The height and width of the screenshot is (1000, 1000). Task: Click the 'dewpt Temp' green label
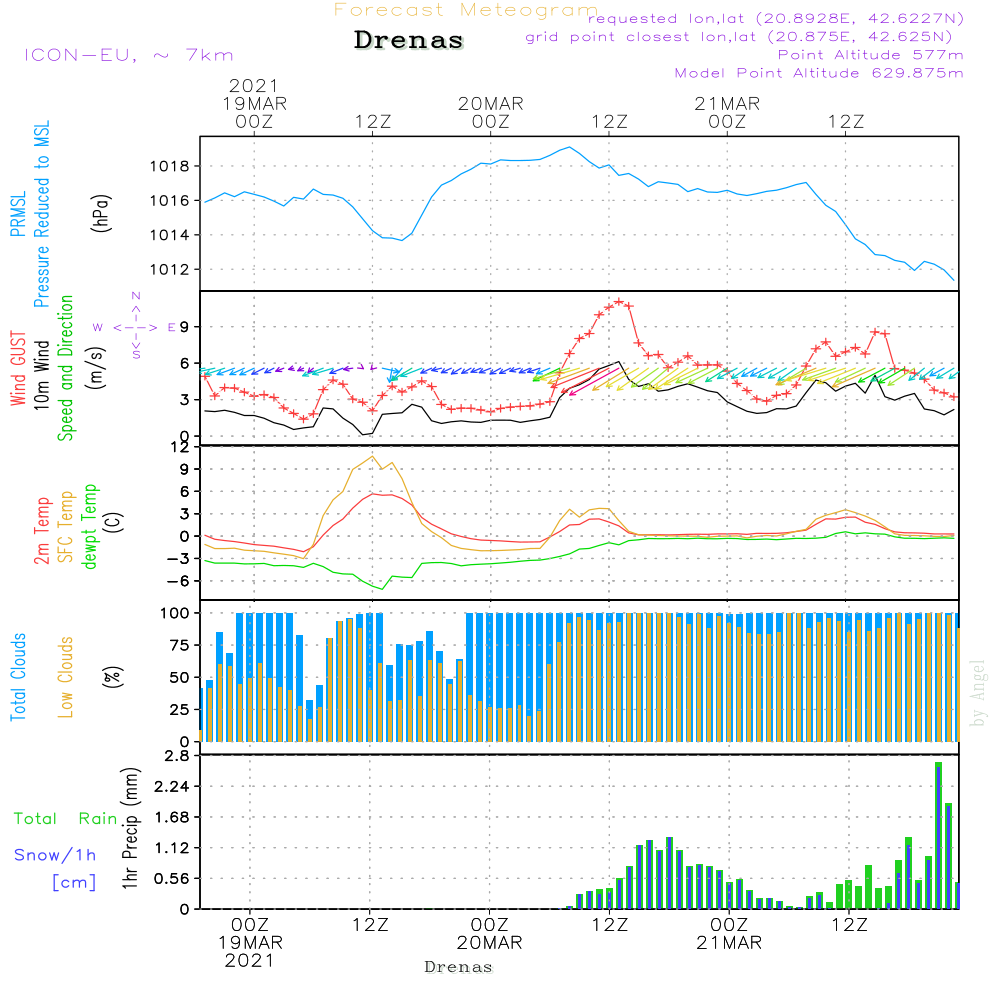tap(89, 526)
